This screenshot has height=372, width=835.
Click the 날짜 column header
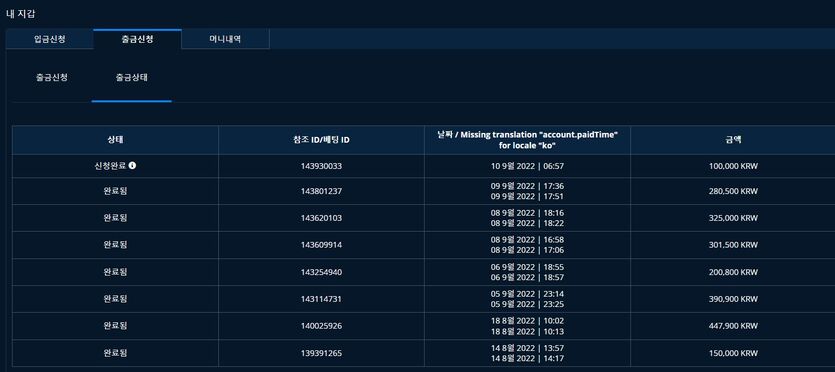(527, 140)
